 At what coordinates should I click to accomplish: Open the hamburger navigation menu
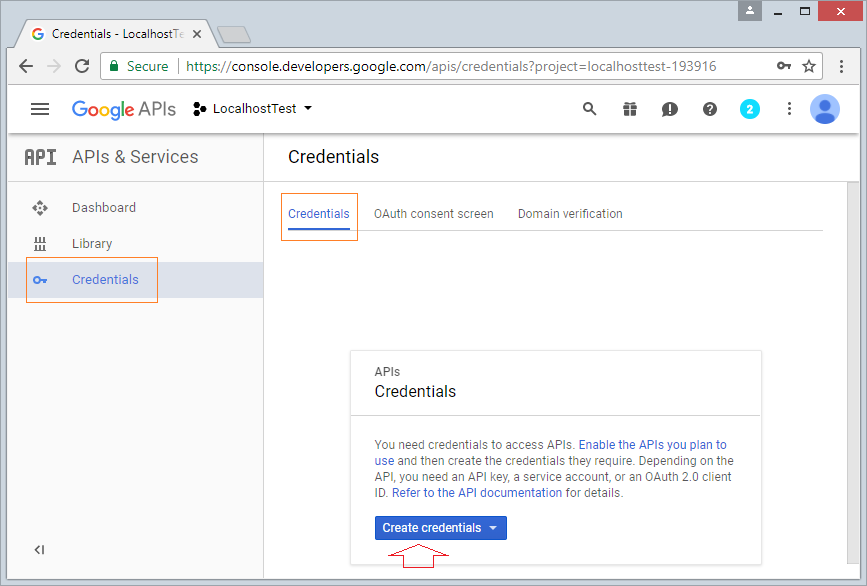(40, 109)
